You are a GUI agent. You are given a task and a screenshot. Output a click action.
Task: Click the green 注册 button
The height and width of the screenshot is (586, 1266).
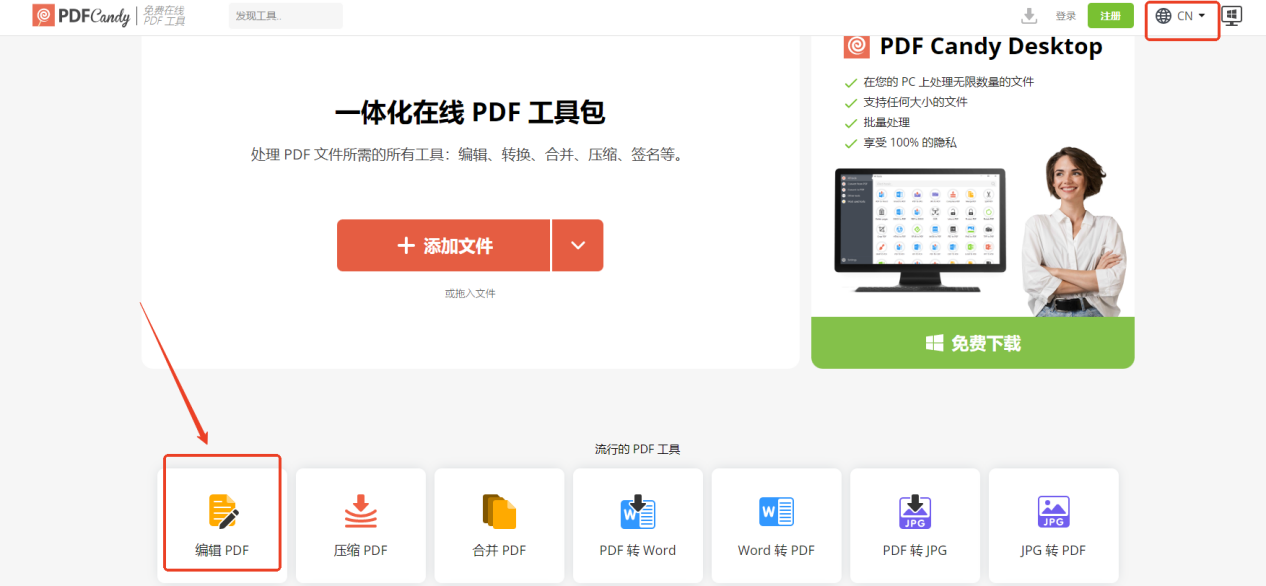click(x=1111, y=16)
